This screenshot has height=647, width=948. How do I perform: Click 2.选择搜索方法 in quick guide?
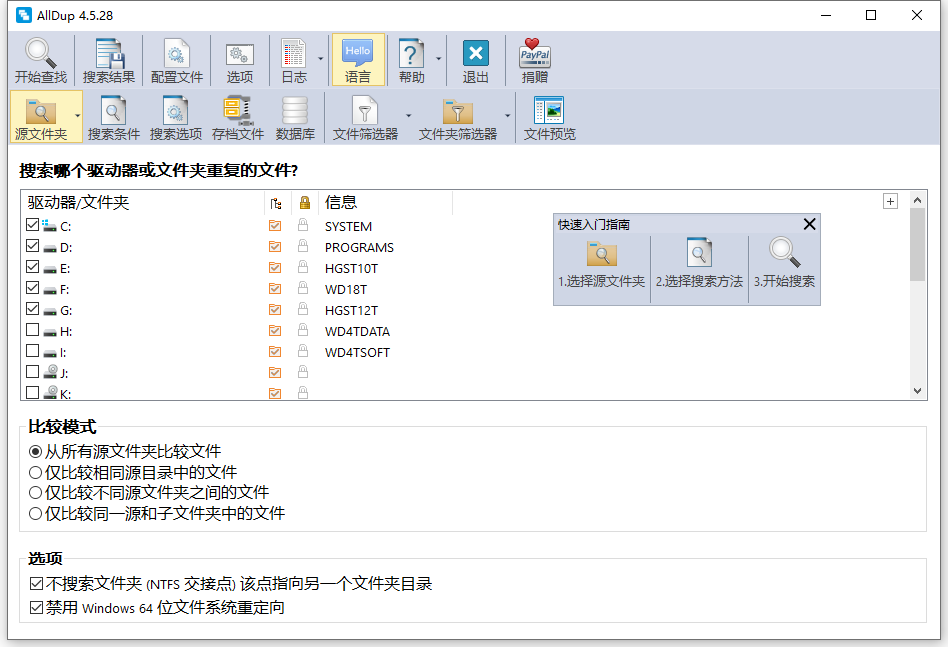pyautogui.click(x=699, y=265)
